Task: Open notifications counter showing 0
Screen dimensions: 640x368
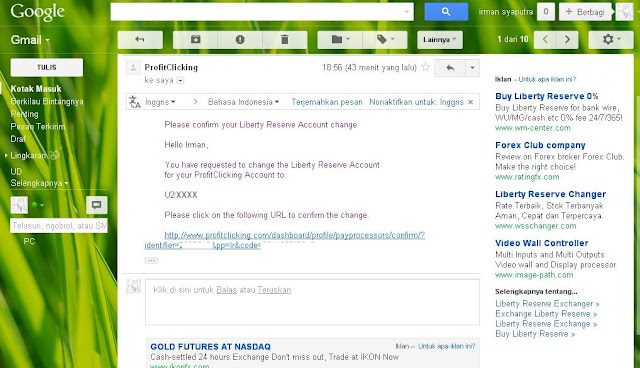Action: tap(546, 12)
